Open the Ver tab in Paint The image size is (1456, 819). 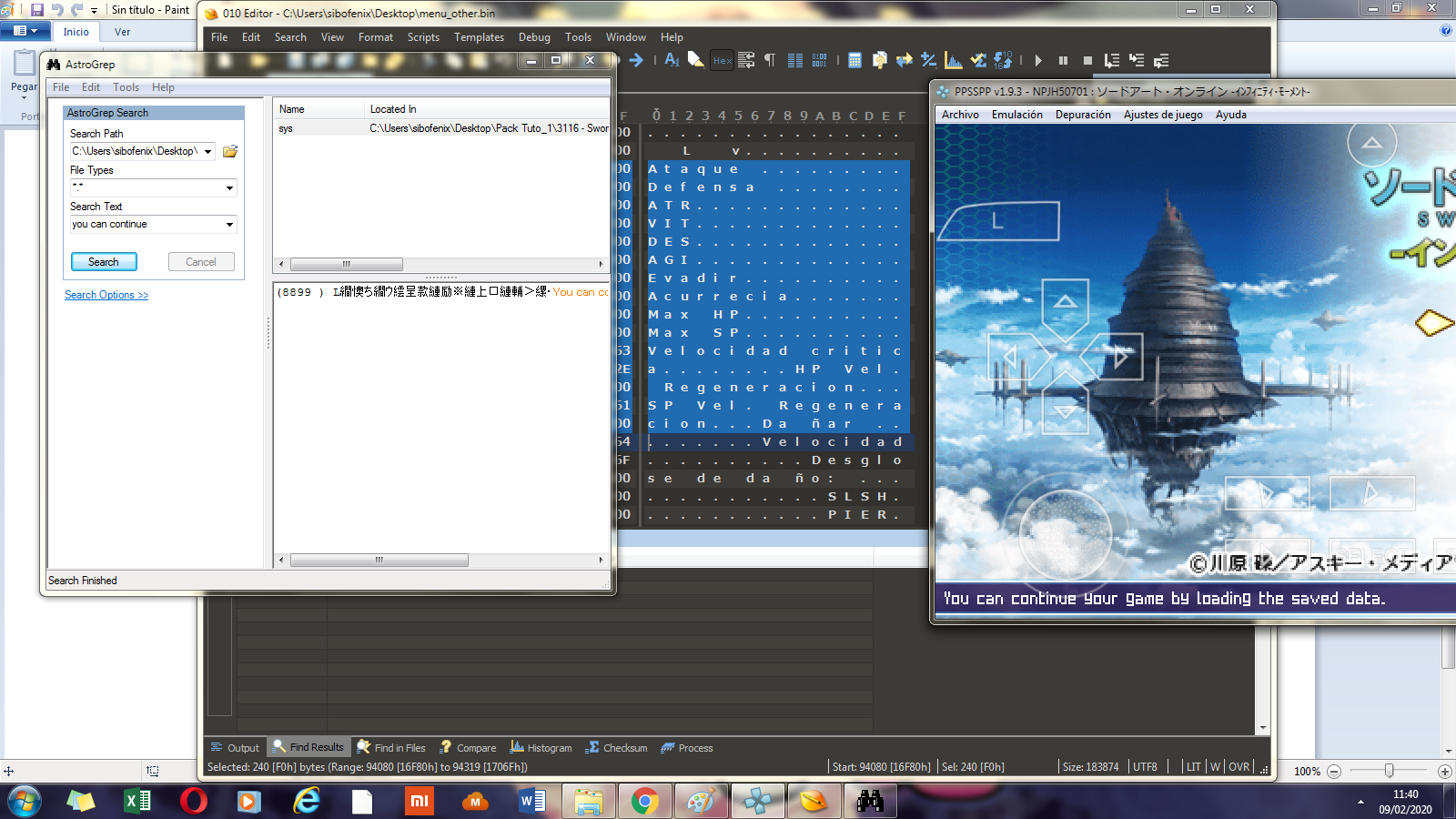122,32
